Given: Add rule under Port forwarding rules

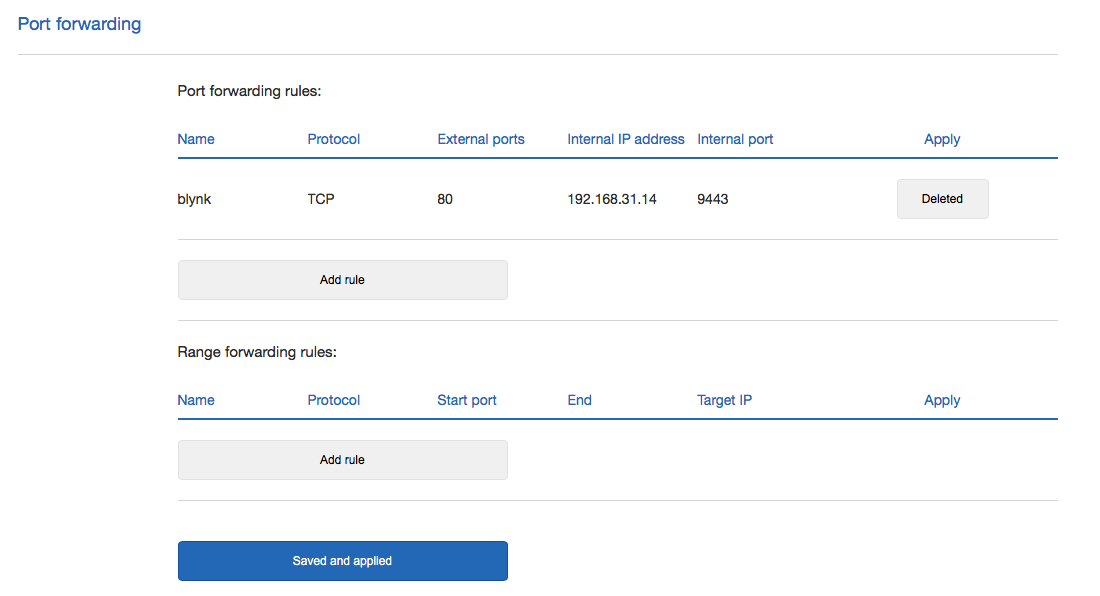Looking at the screenshot, I should point(342,280).
